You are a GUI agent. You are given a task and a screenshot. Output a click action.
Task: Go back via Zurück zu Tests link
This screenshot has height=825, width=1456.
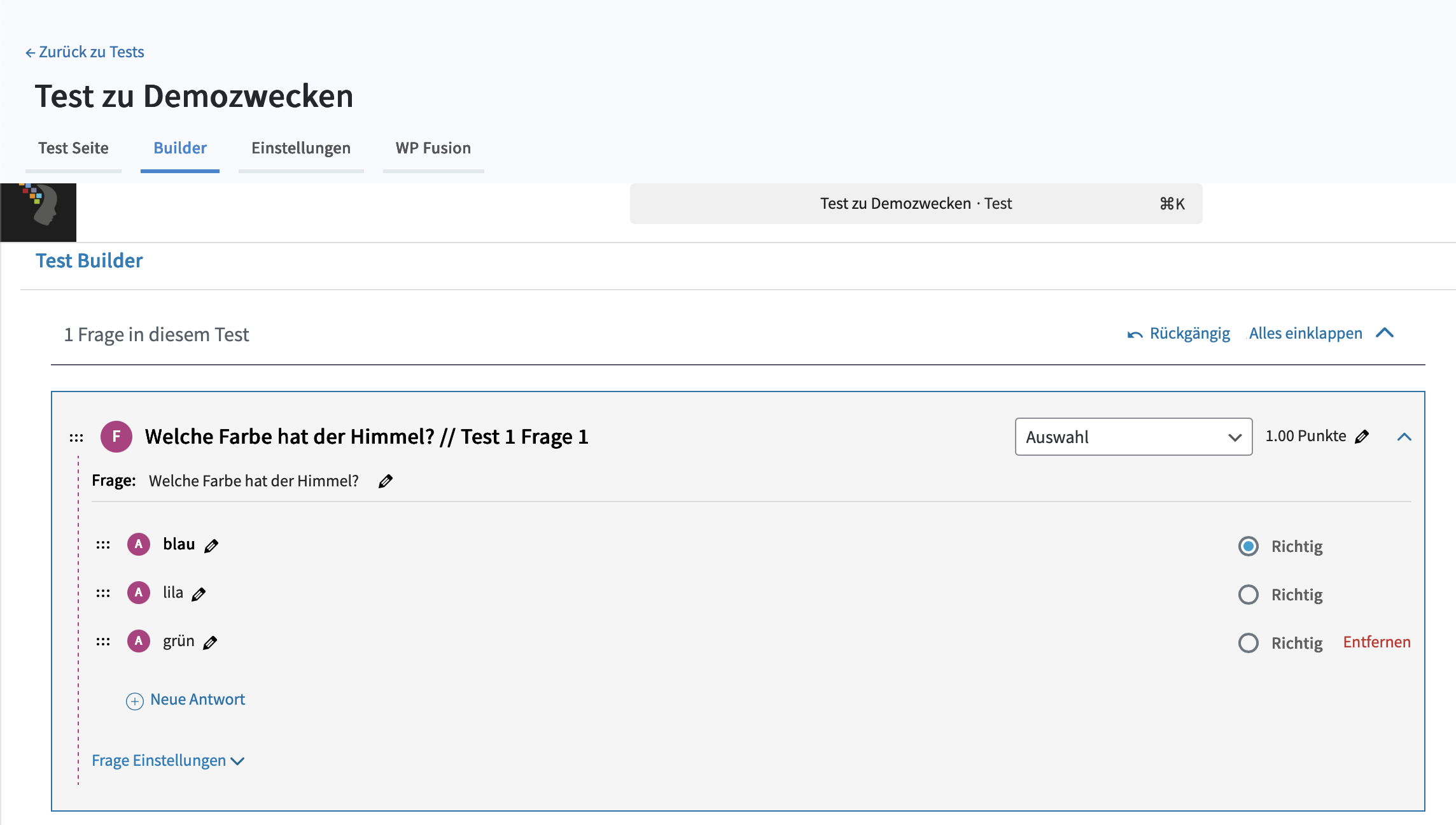85,52
